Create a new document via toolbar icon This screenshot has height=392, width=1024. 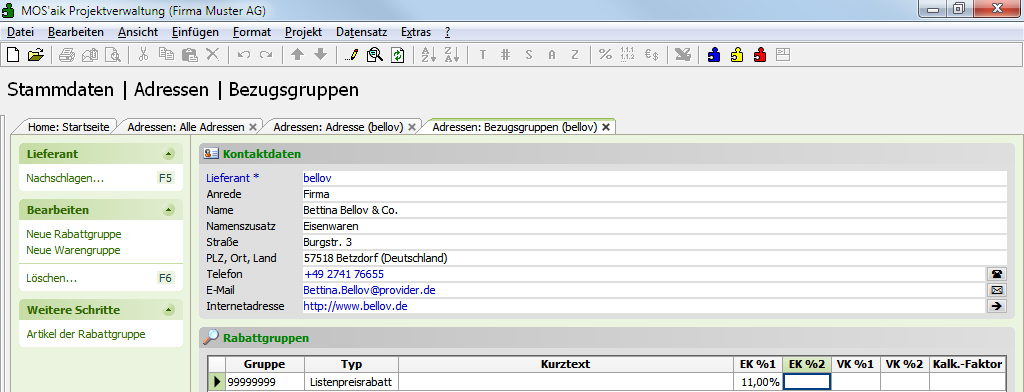pyautogui.click(x=12, y=55)
